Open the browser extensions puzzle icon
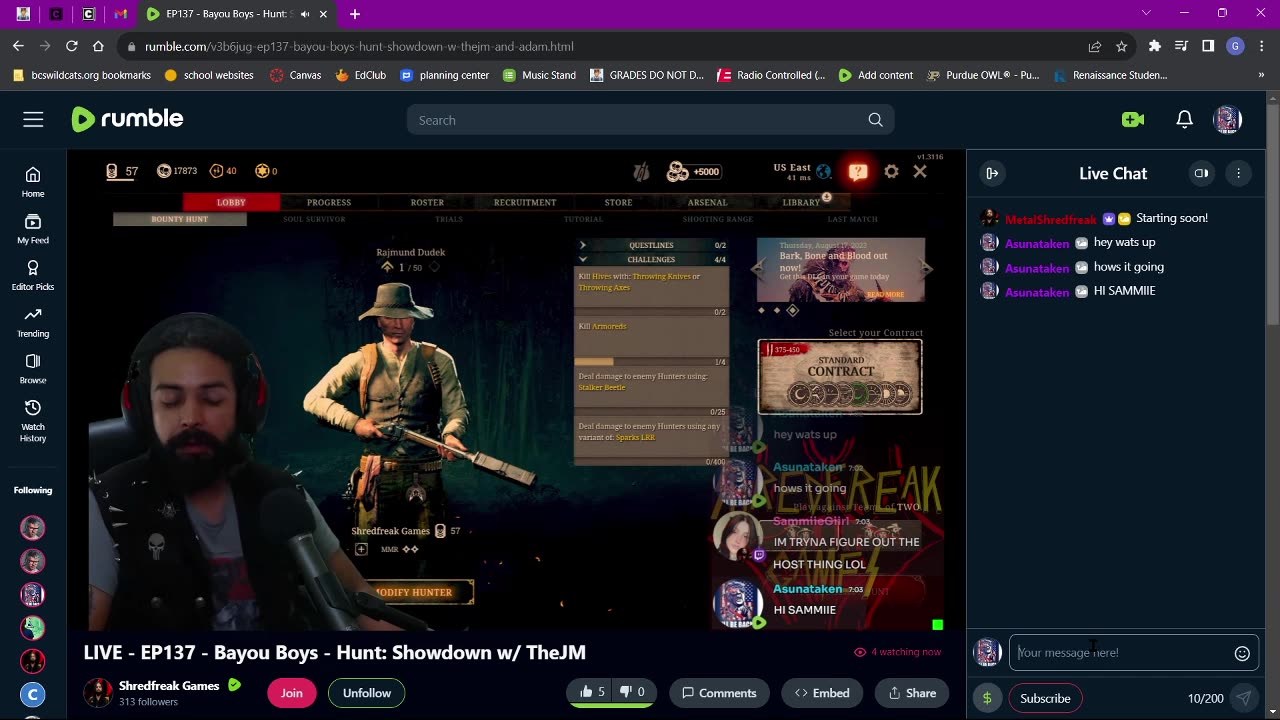1280x720 pixels. pos(1155,46)
